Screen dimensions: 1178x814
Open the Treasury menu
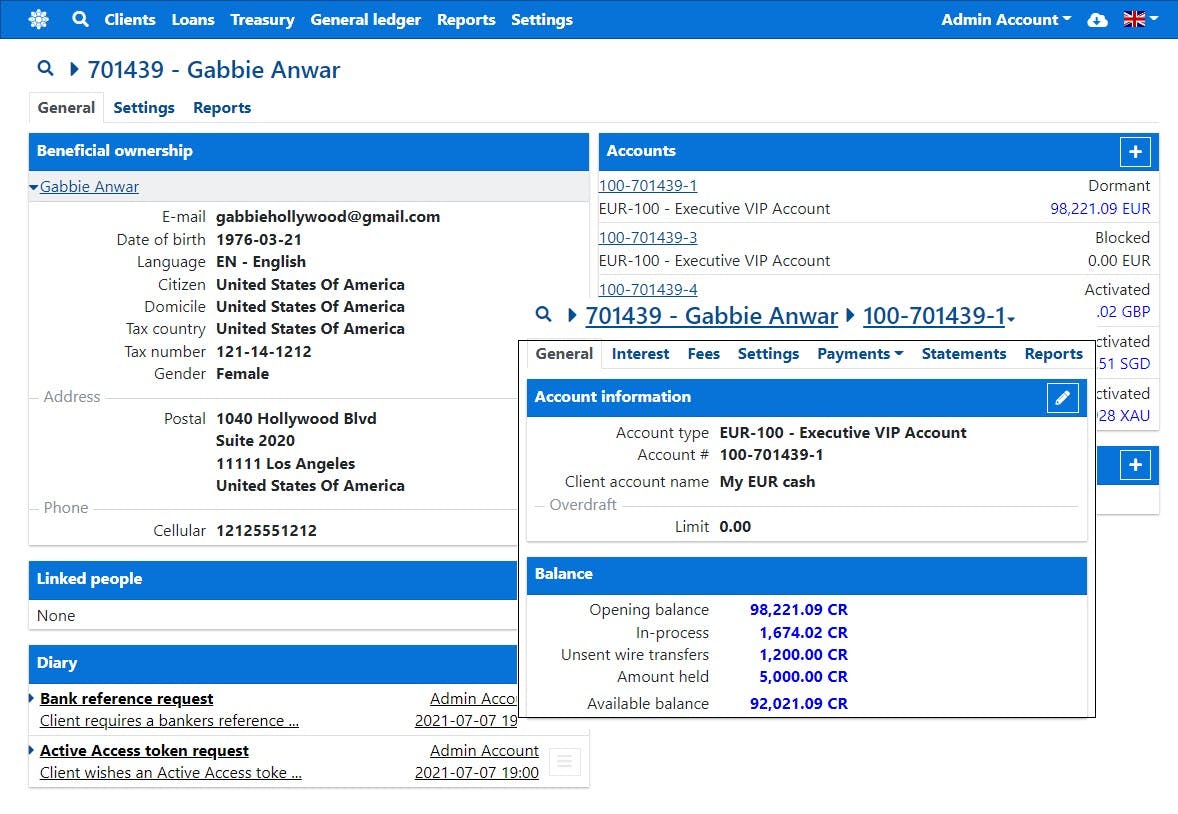pos(262,20)
